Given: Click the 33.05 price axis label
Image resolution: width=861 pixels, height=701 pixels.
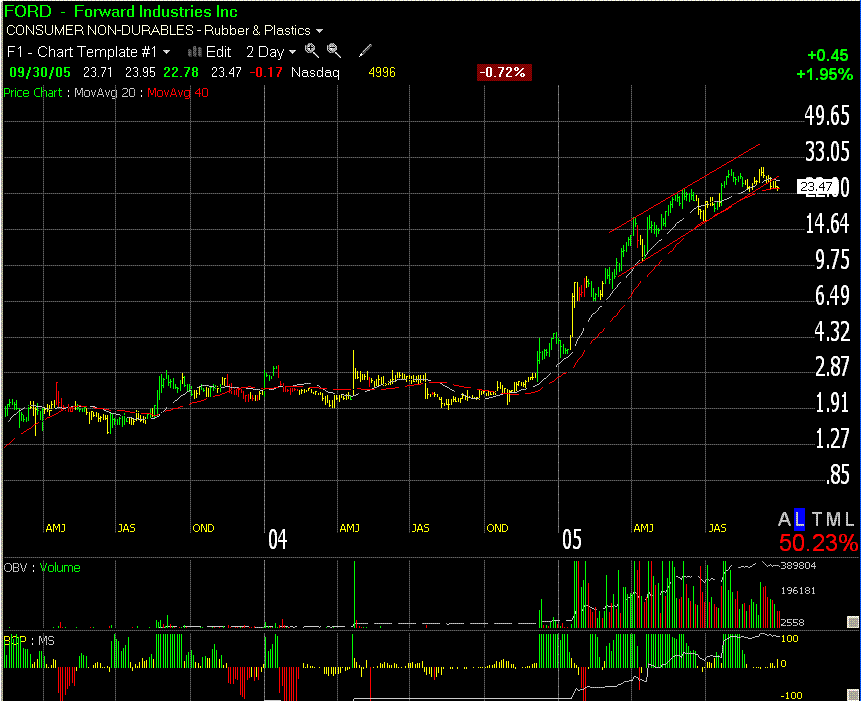Looking at the screenshot, I should click(x=827, y=152).
